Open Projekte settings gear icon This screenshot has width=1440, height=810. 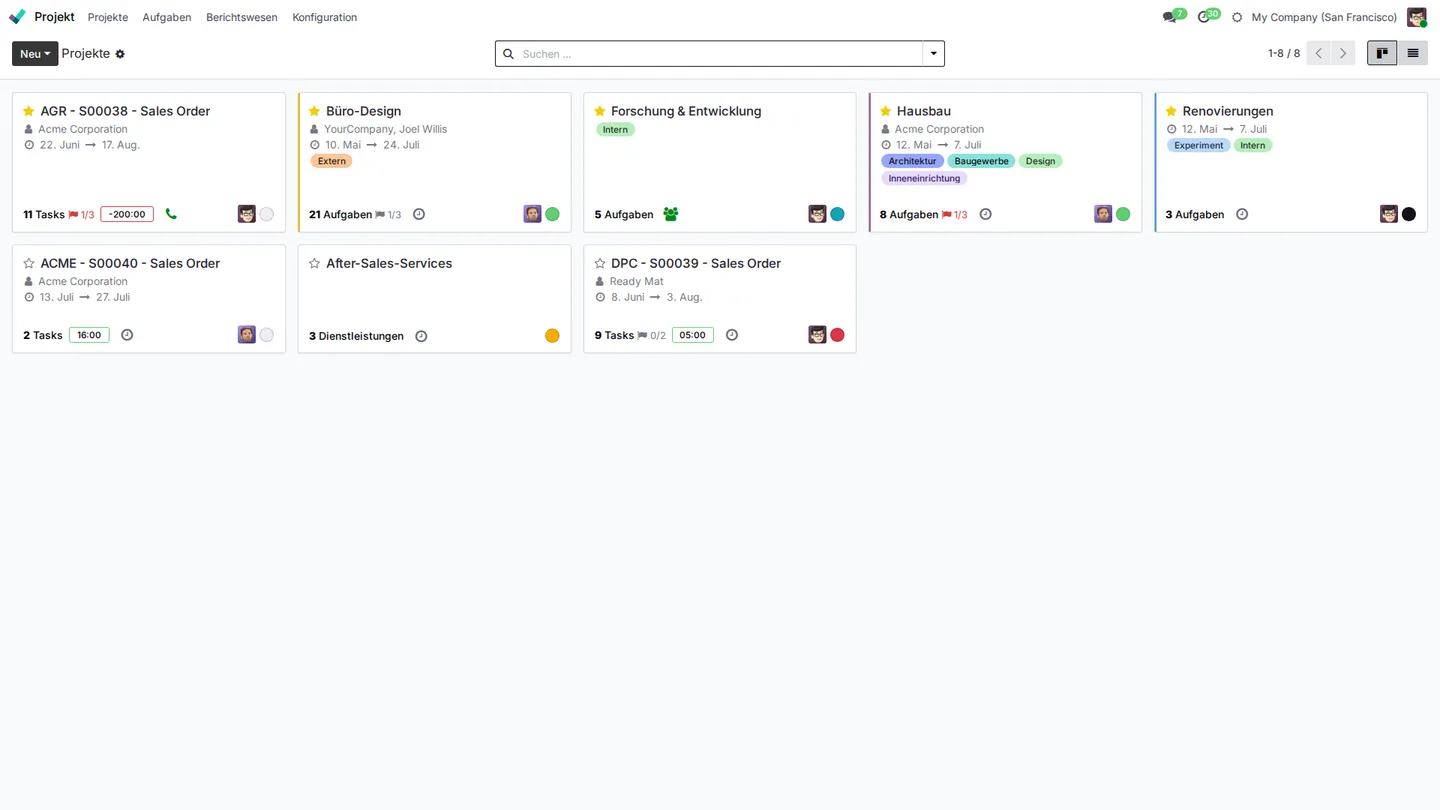(x=120, y=54)
